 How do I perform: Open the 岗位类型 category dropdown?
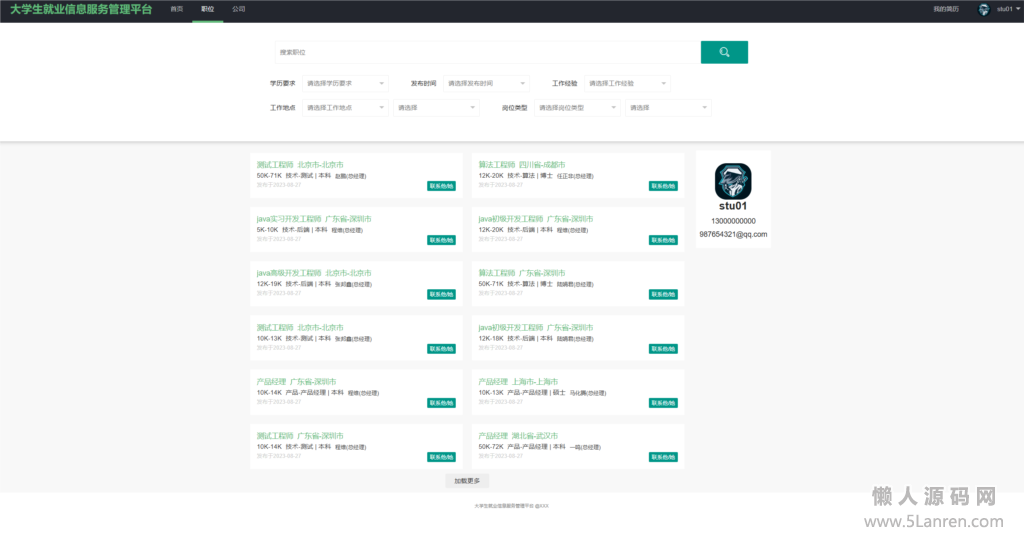tap(577, 107)
